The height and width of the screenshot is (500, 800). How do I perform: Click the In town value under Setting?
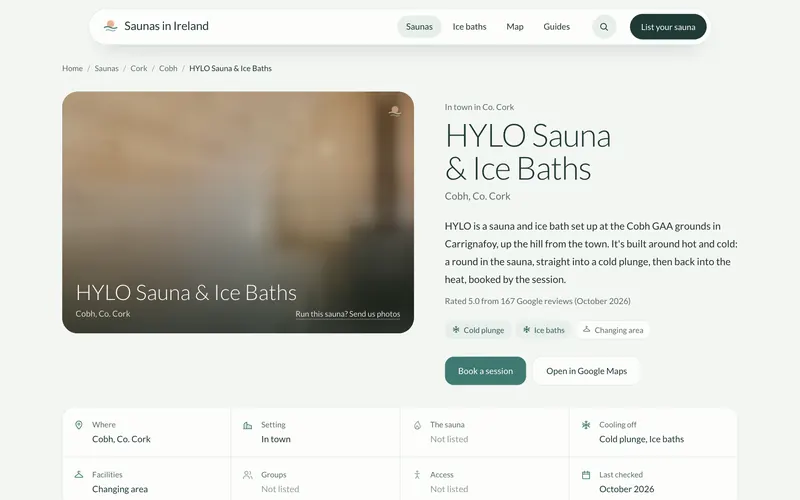pyautogui.click(x=276, y=439)
